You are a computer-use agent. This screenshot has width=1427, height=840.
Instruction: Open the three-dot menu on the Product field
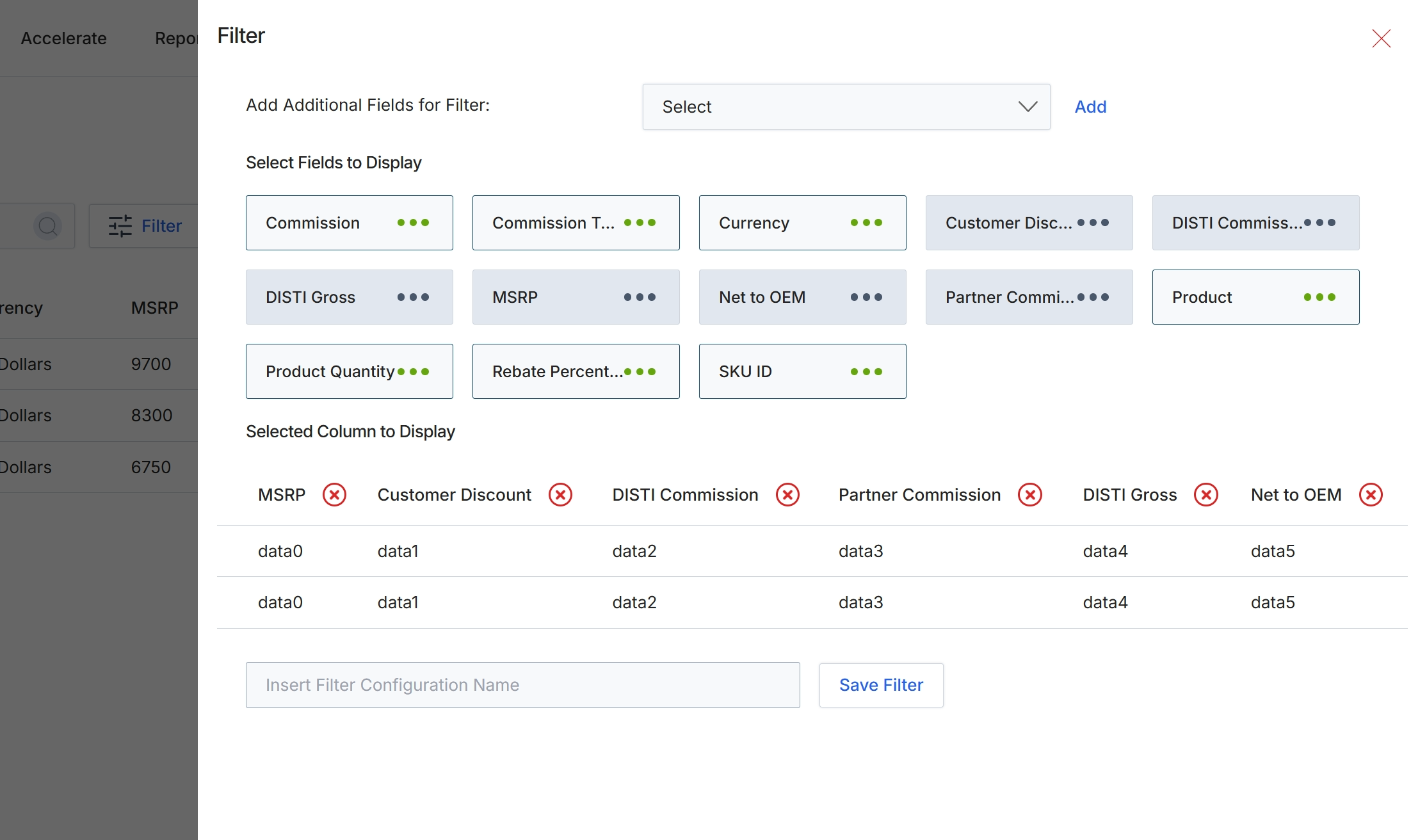click(x=1319, y=297)
